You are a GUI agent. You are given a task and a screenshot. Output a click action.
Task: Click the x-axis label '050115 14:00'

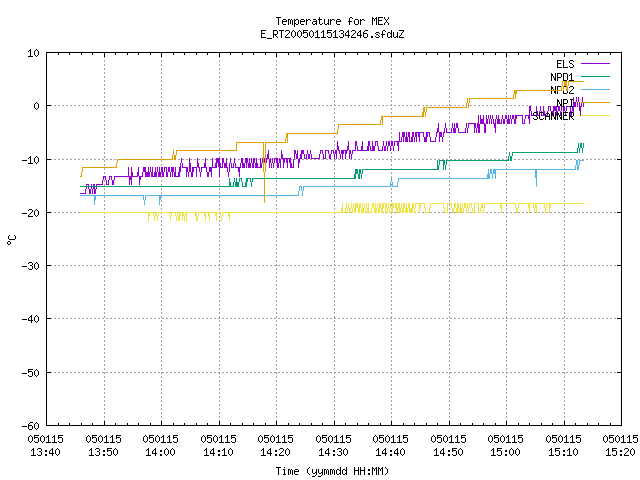pyautogui.click(x=160, y=445)
